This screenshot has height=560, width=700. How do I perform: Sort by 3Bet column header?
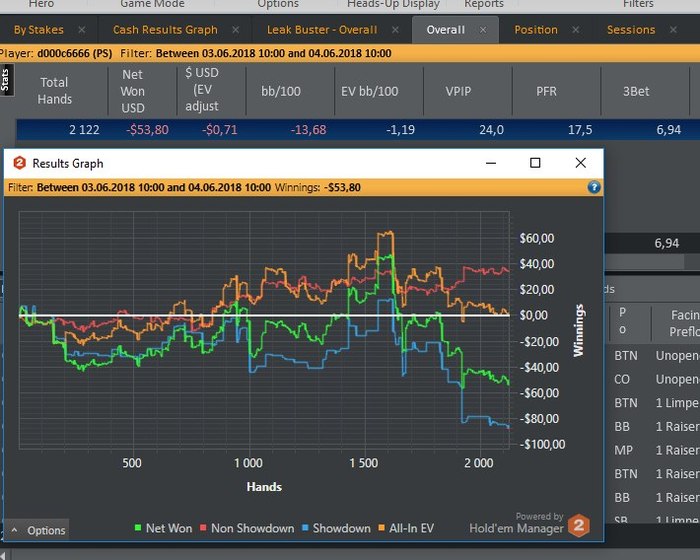pyautogui.click(x=636, y=91)
